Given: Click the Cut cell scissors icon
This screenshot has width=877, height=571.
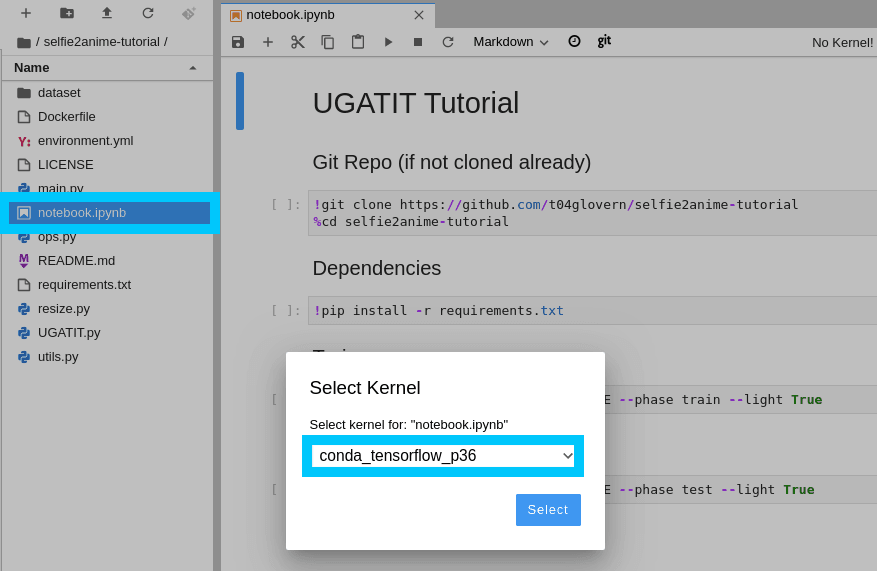Looking at the screenshot, I should coord(298,42).
